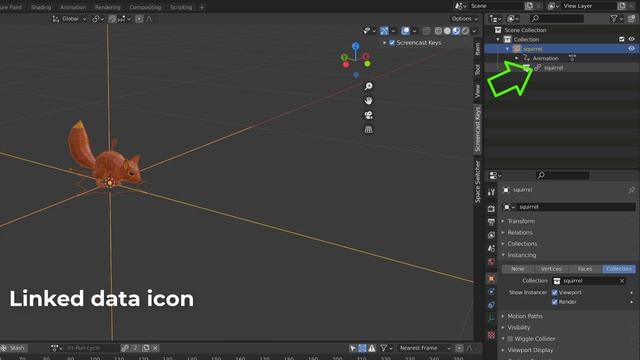Open Screencast Keys sidebar tab

pos(477,129)
